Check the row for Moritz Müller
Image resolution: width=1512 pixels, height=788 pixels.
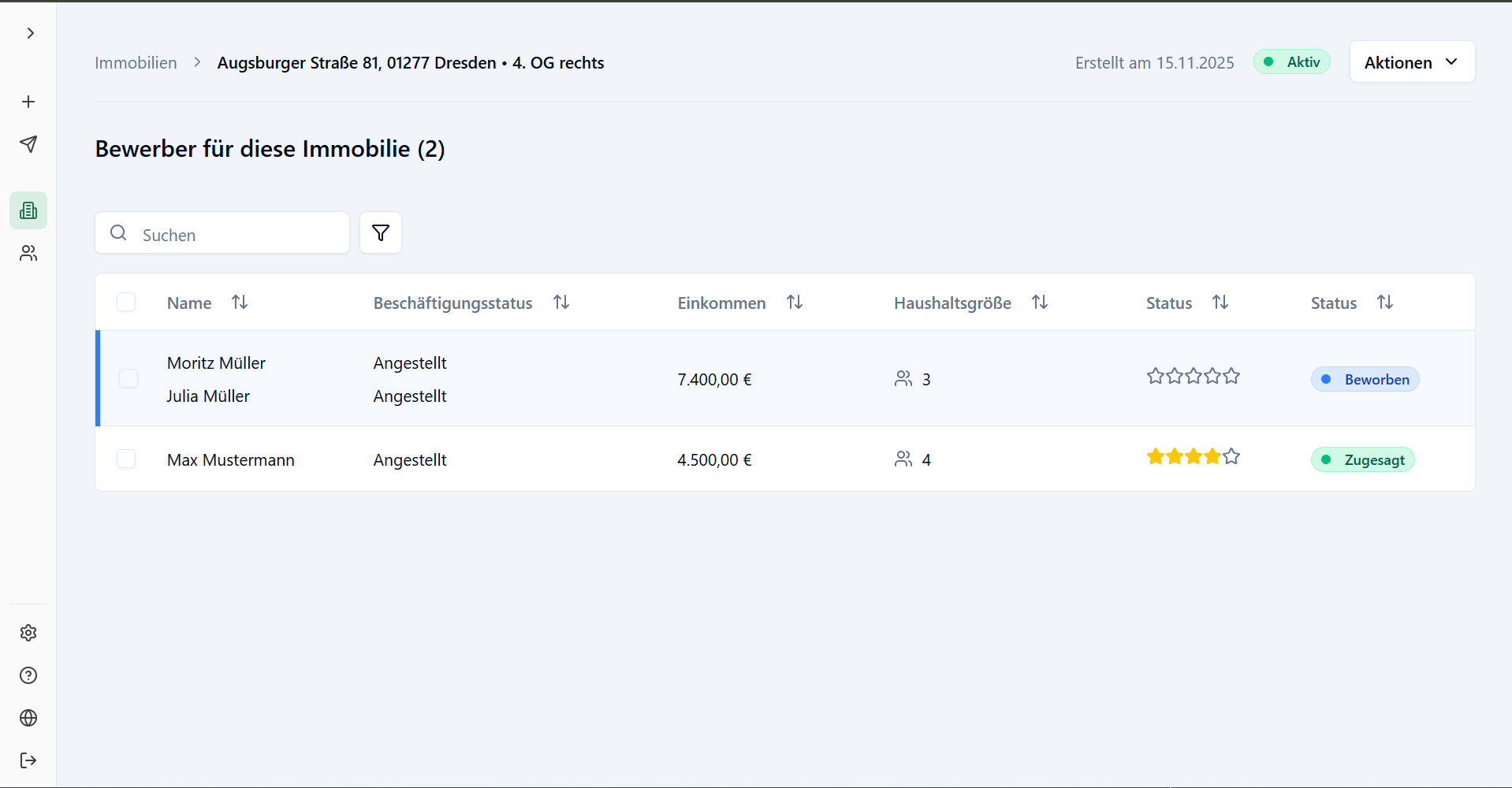click(128, 378)
